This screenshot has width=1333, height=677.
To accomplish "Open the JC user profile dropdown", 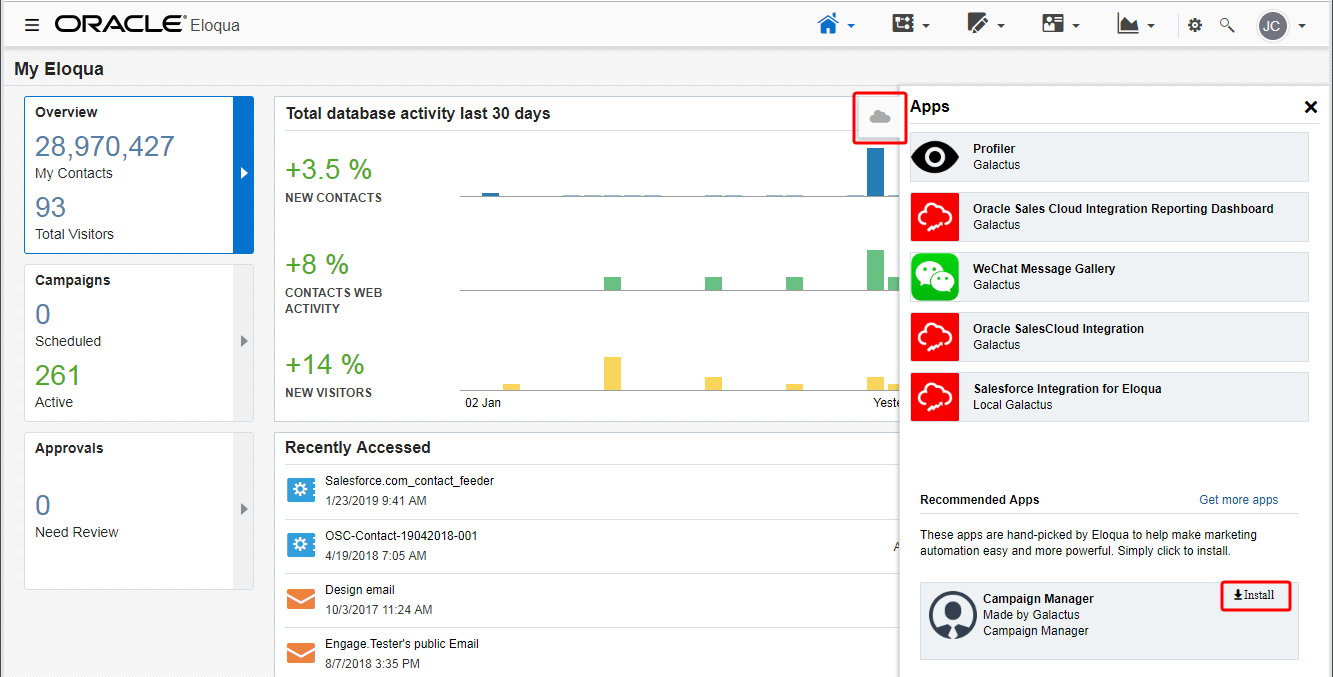I will [x=1281, y=26].
